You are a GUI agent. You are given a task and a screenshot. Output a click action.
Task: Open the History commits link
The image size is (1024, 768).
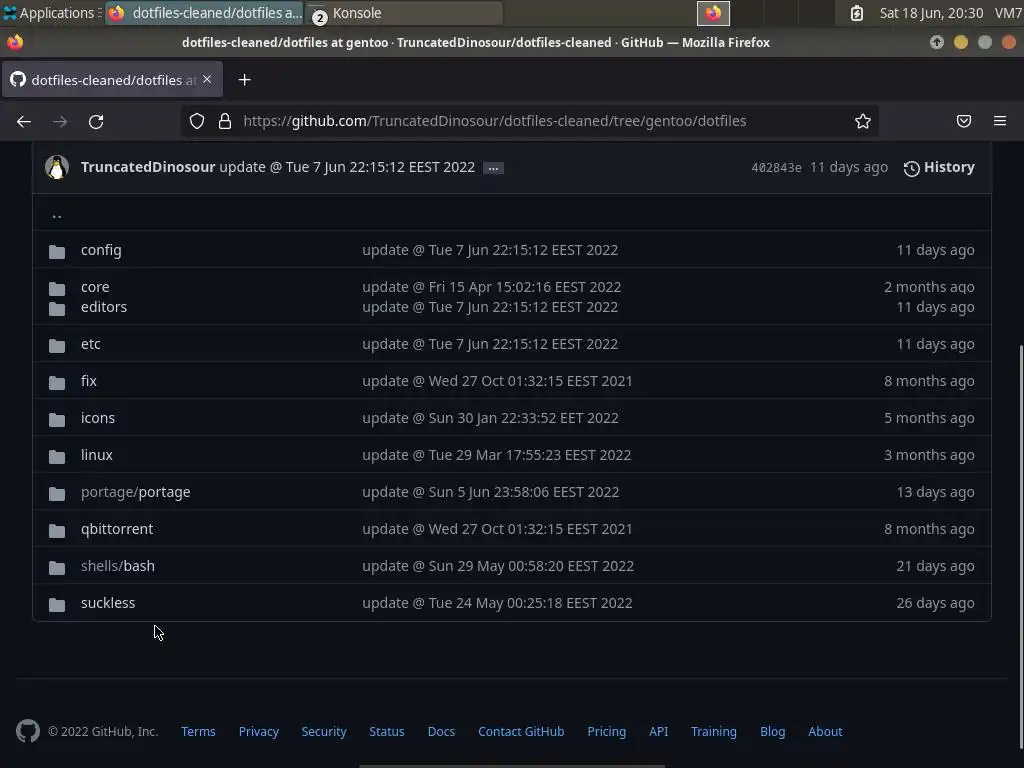coord(939,167)
